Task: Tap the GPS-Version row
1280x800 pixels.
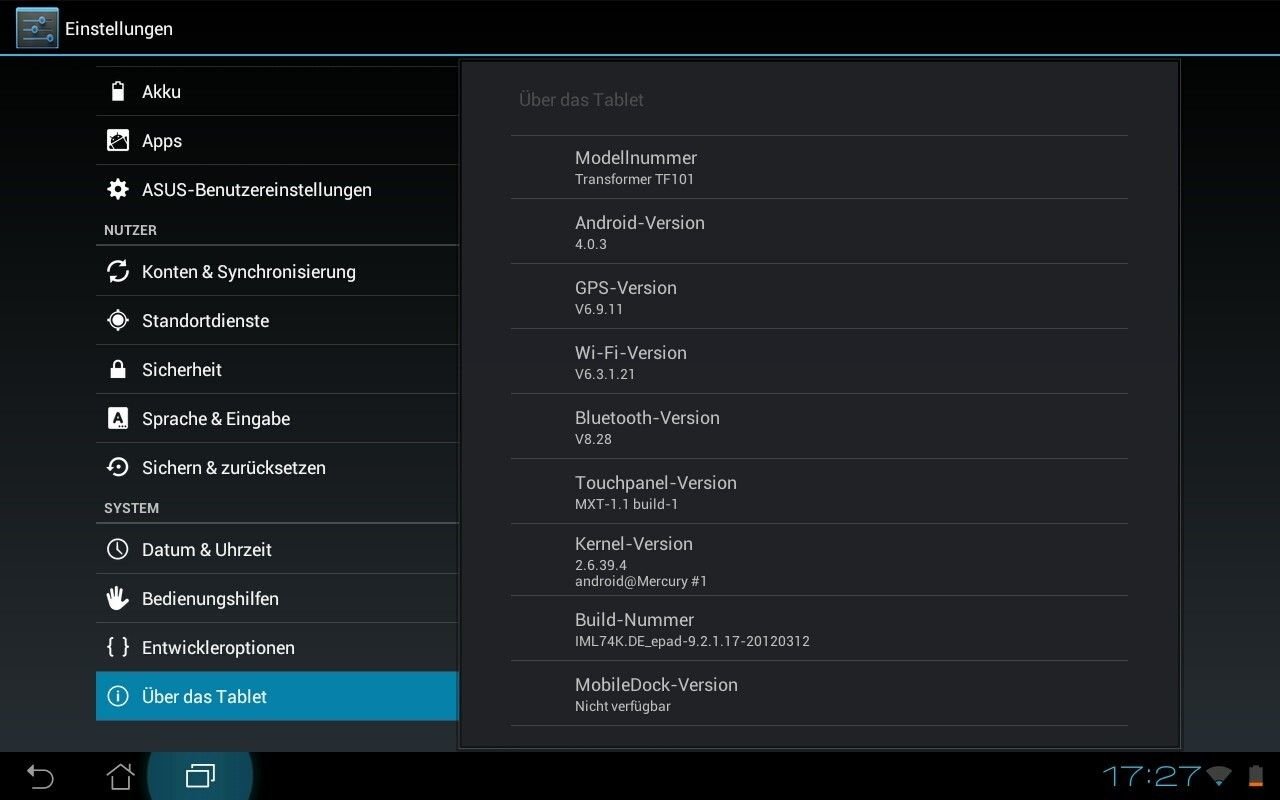Action: 819,296
